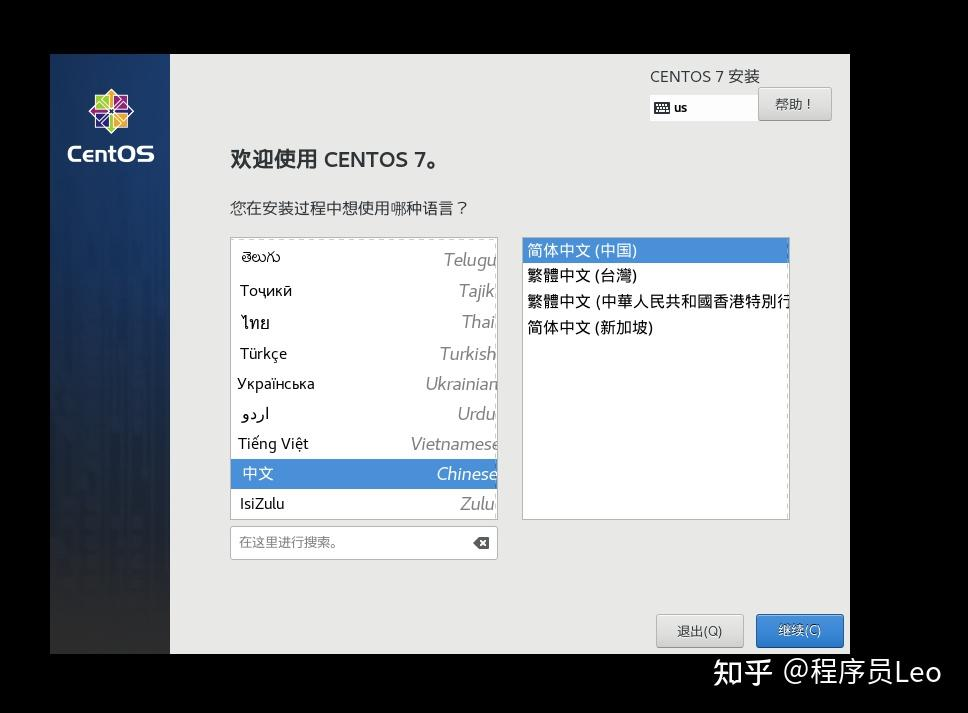
Task: Choose locale 繁體中文 (台灣)
Action: [656, 276]
